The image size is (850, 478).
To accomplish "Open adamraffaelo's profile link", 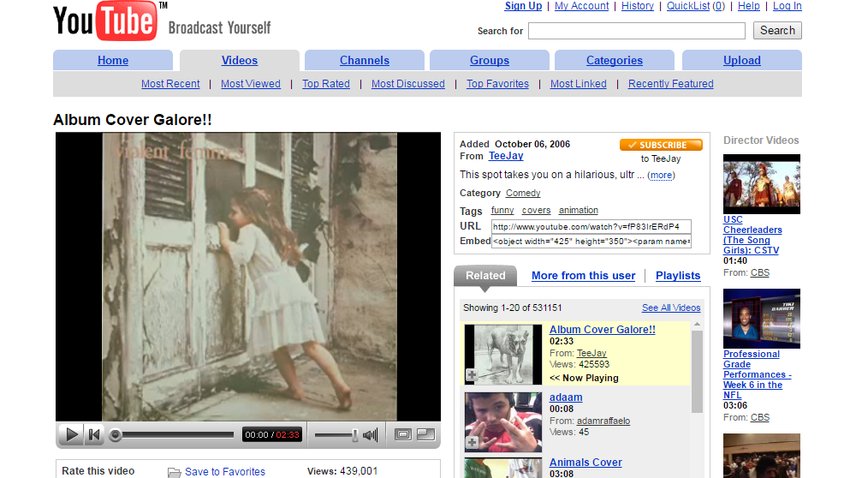I will tap(603, 421).
